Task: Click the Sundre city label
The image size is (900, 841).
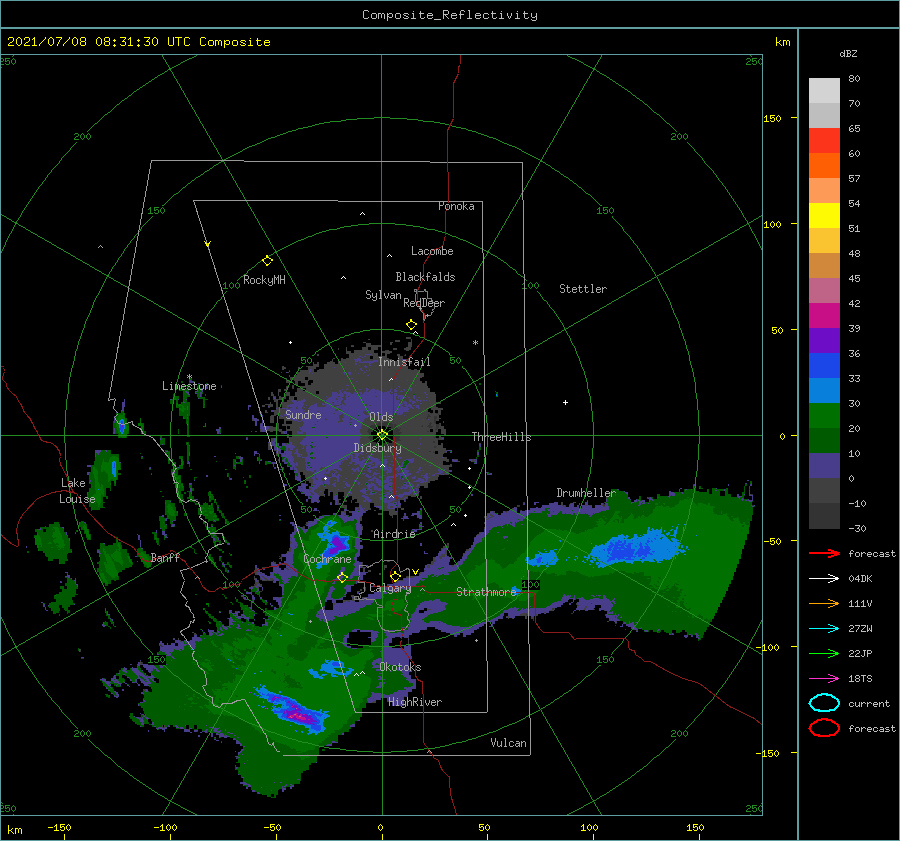Action: coord(303,414)
